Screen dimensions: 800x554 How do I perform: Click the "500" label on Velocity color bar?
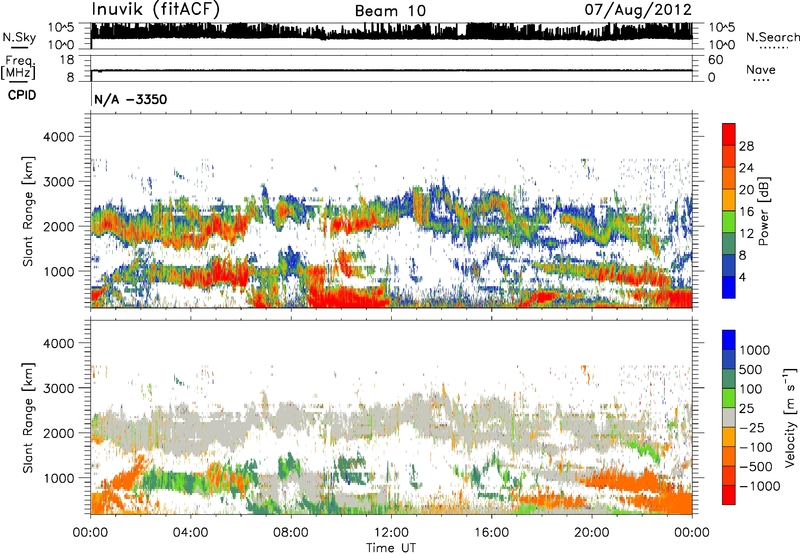click(750, 370)
